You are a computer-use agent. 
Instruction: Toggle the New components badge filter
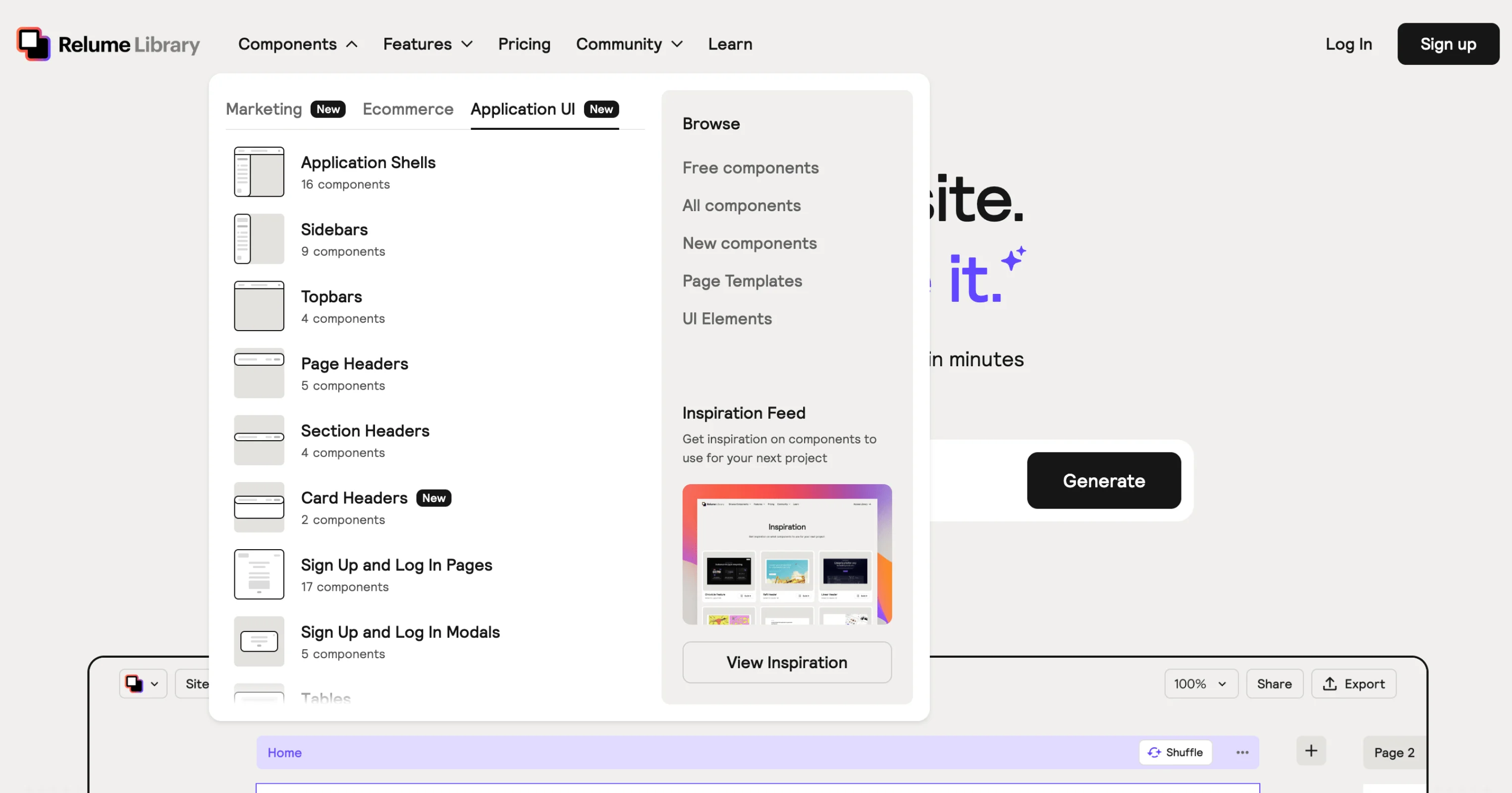749,242
